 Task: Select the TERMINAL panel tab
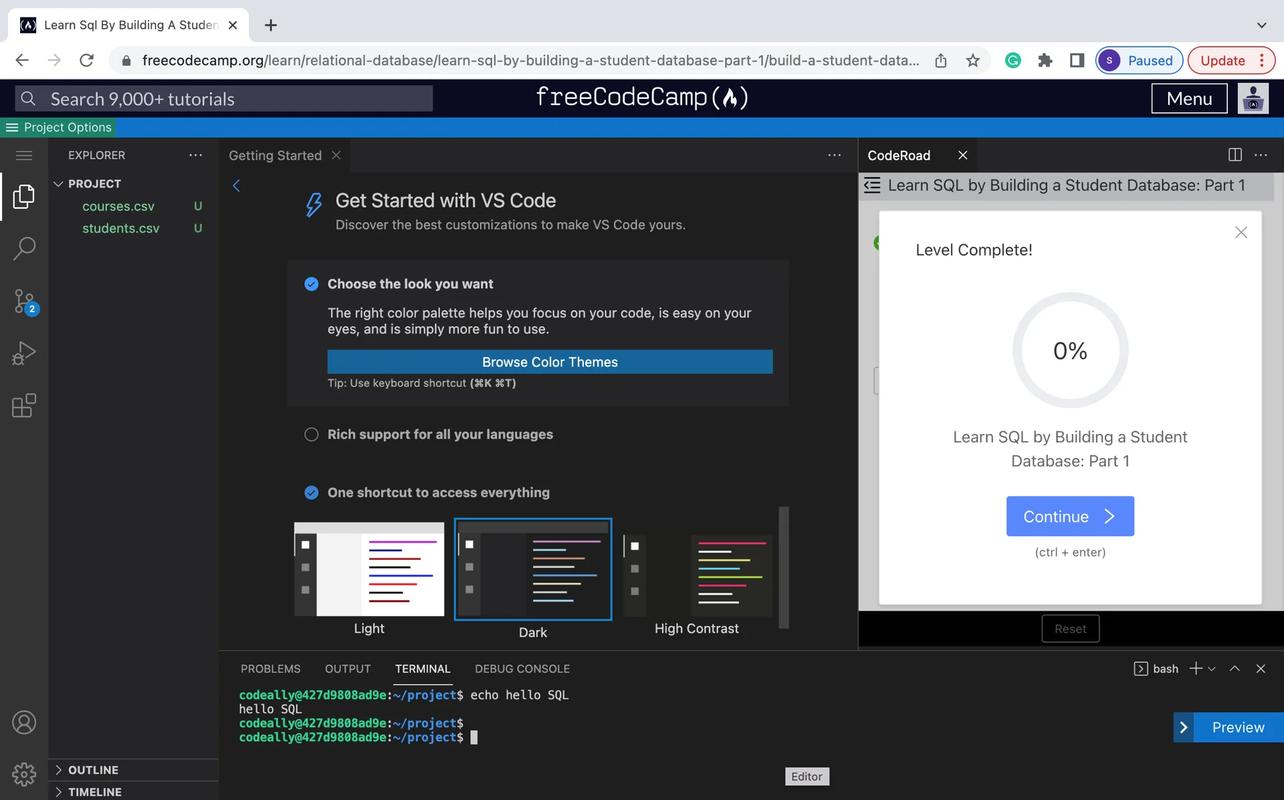click(x=423, y=669)
